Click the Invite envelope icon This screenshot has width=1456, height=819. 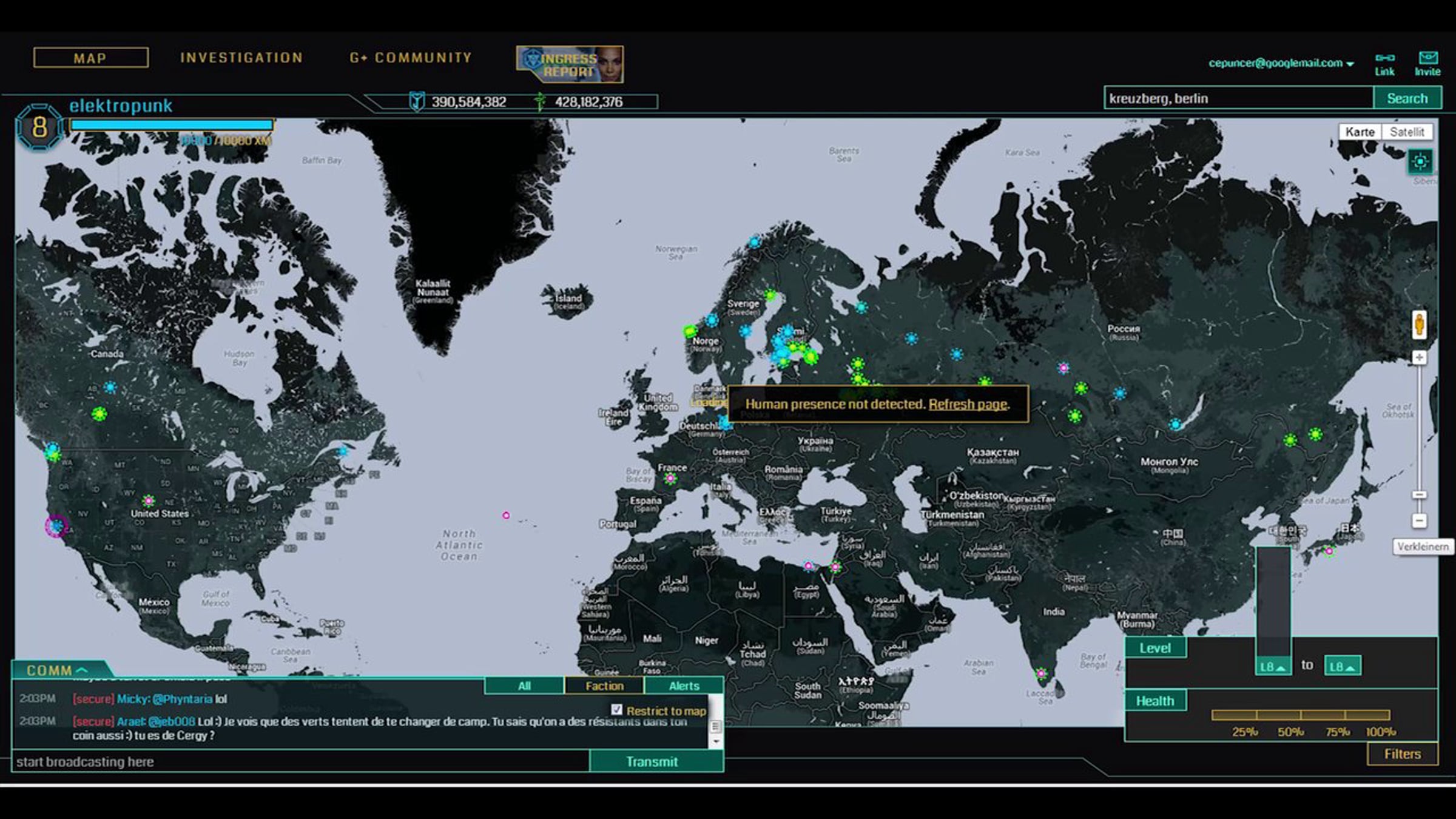click(1428, 58)
